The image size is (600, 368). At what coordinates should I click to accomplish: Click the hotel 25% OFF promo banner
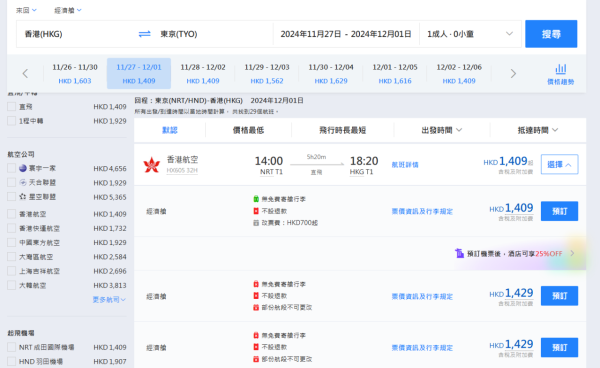point(515,254)
